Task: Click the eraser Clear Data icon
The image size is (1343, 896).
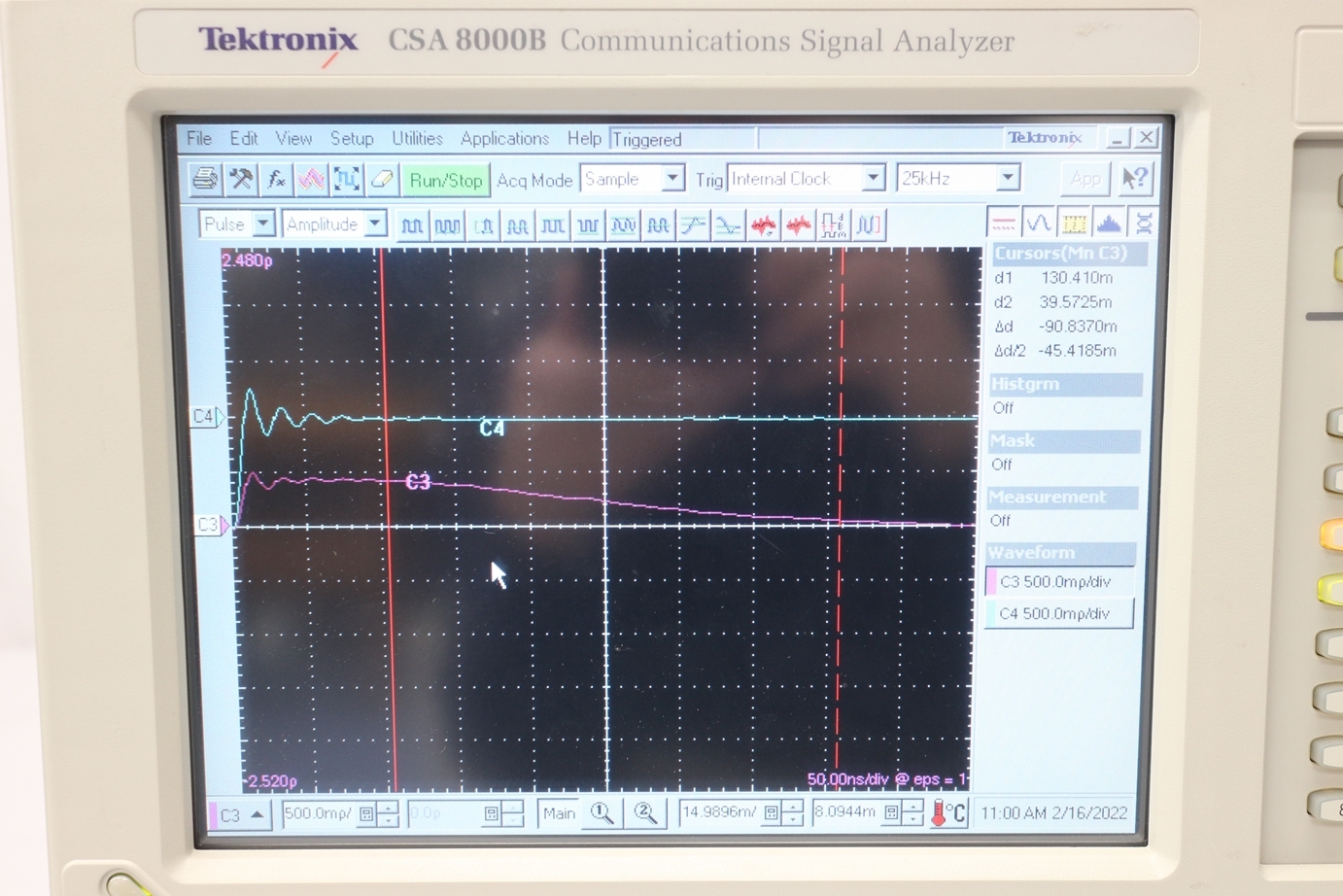Action: [381, 179]
